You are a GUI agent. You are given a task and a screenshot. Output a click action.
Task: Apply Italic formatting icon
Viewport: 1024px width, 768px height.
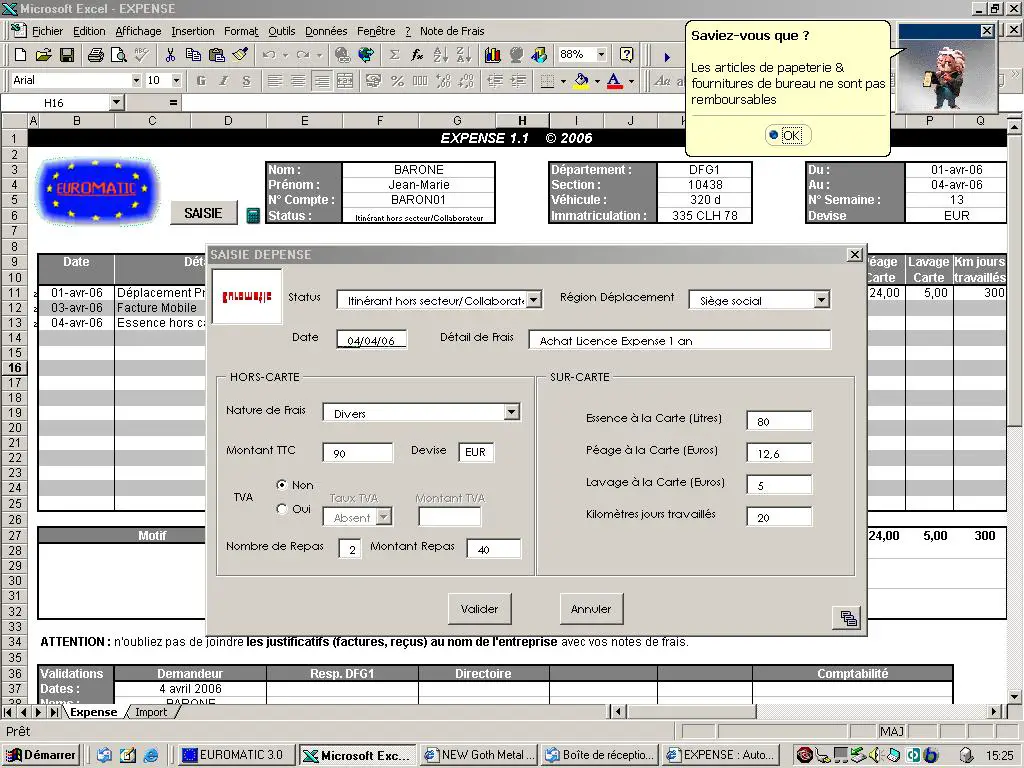click(x=224, y=81)
